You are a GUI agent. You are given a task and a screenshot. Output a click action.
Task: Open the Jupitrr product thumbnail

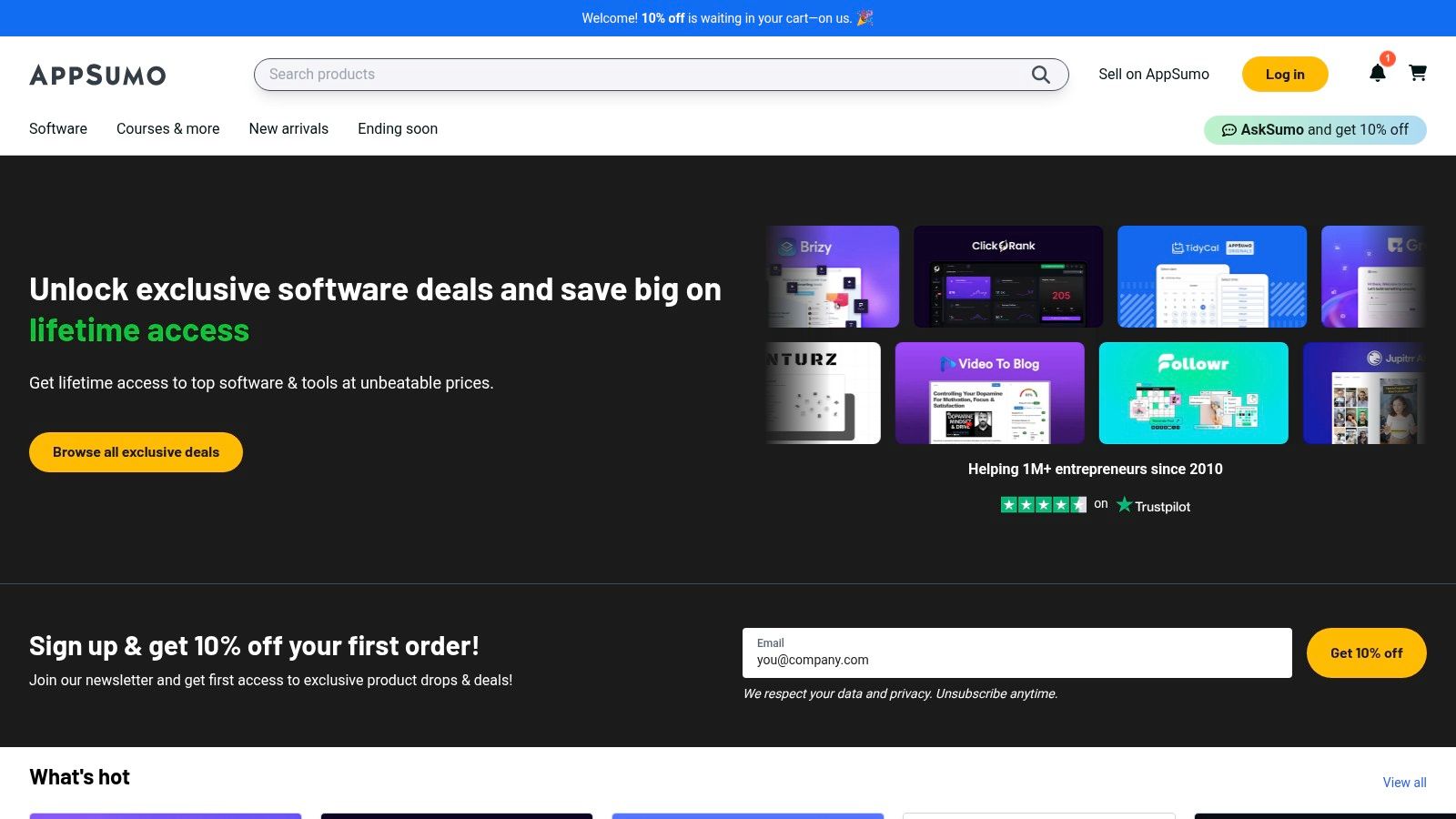[x=1364, y=393]
